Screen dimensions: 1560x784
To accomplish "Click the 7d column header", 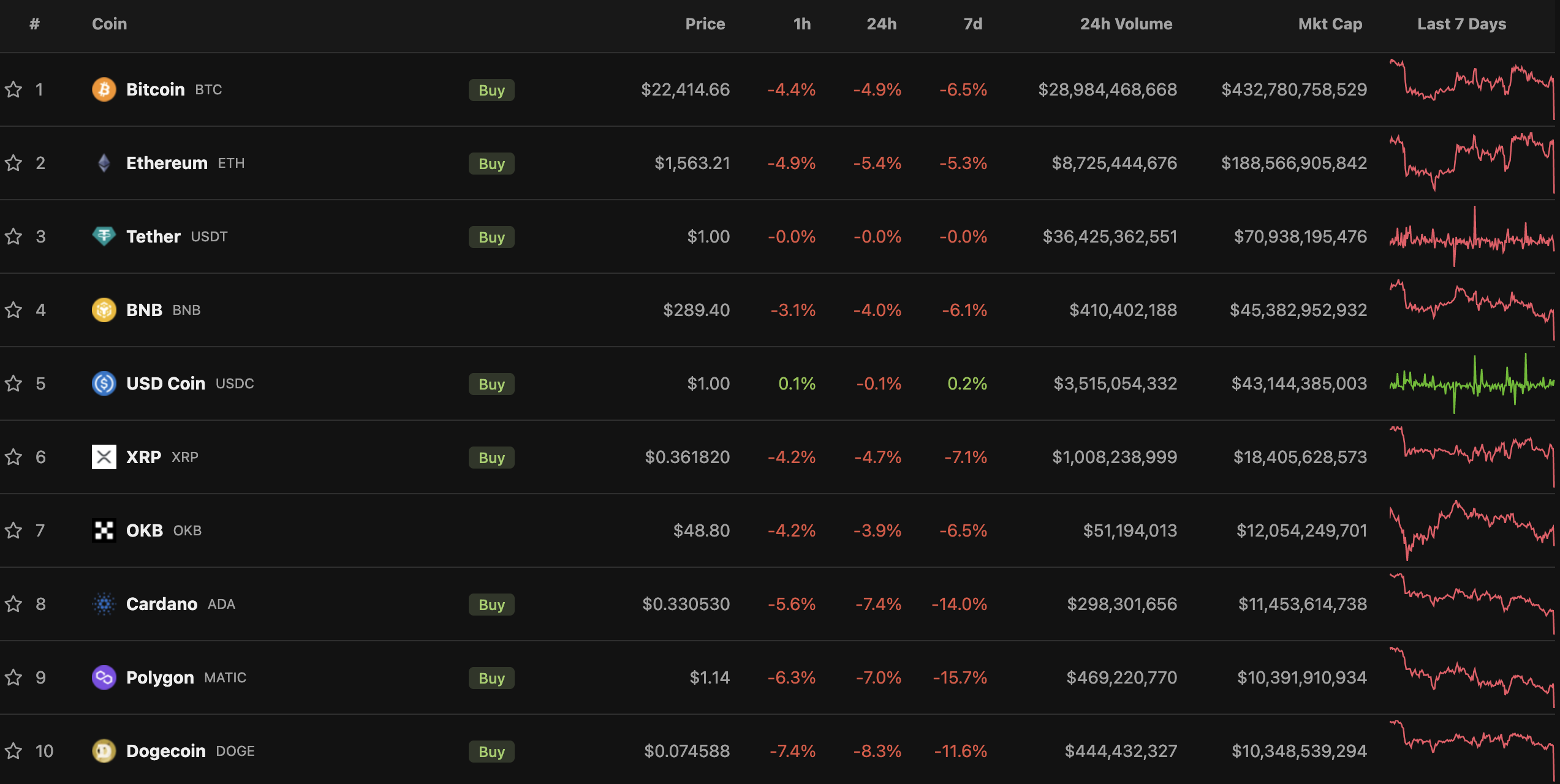I will pyautogui.click(x=972, y=24).
